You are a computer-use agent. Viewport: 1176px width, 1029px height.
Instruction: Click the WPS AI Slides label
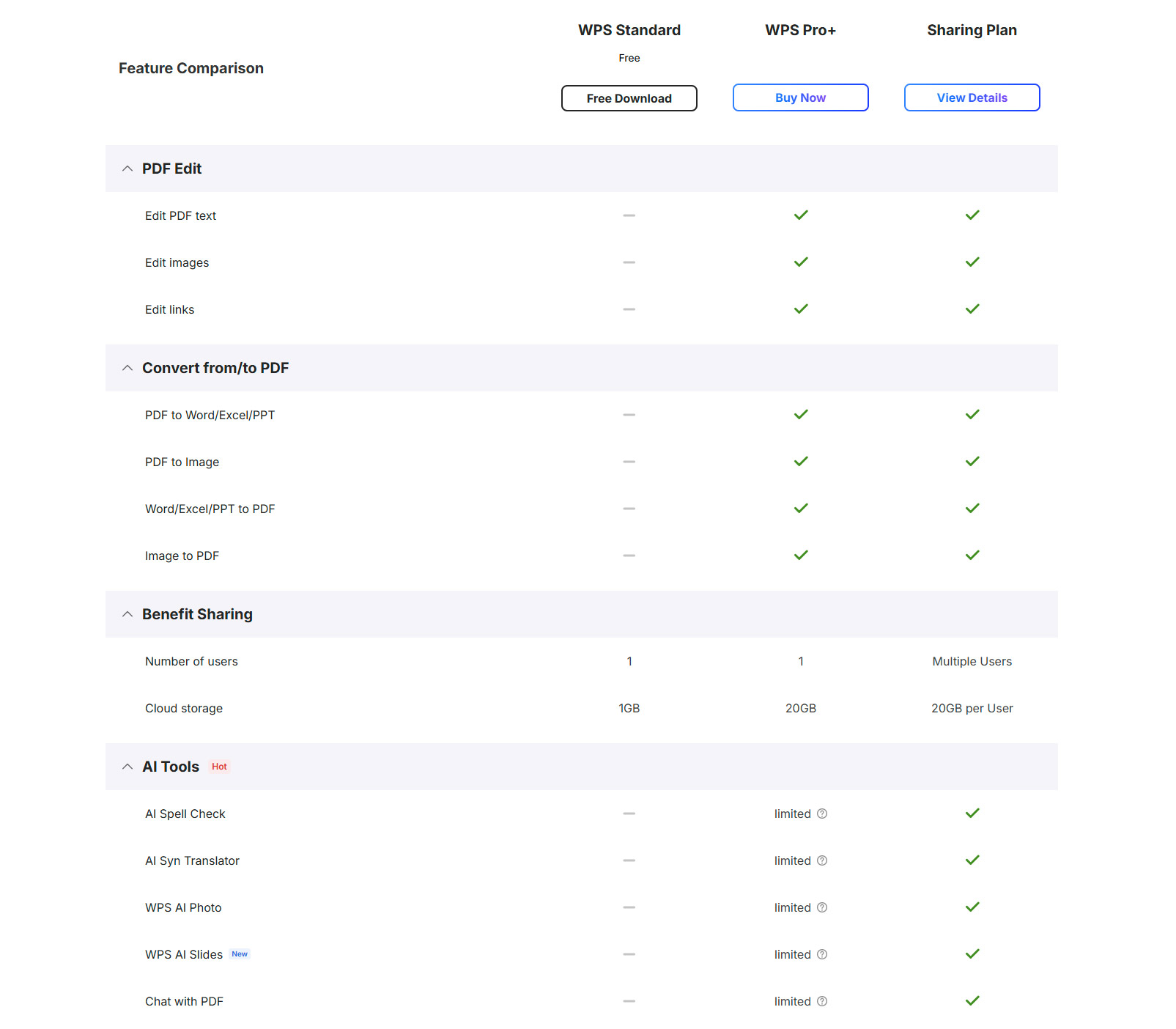click(184, 954)
